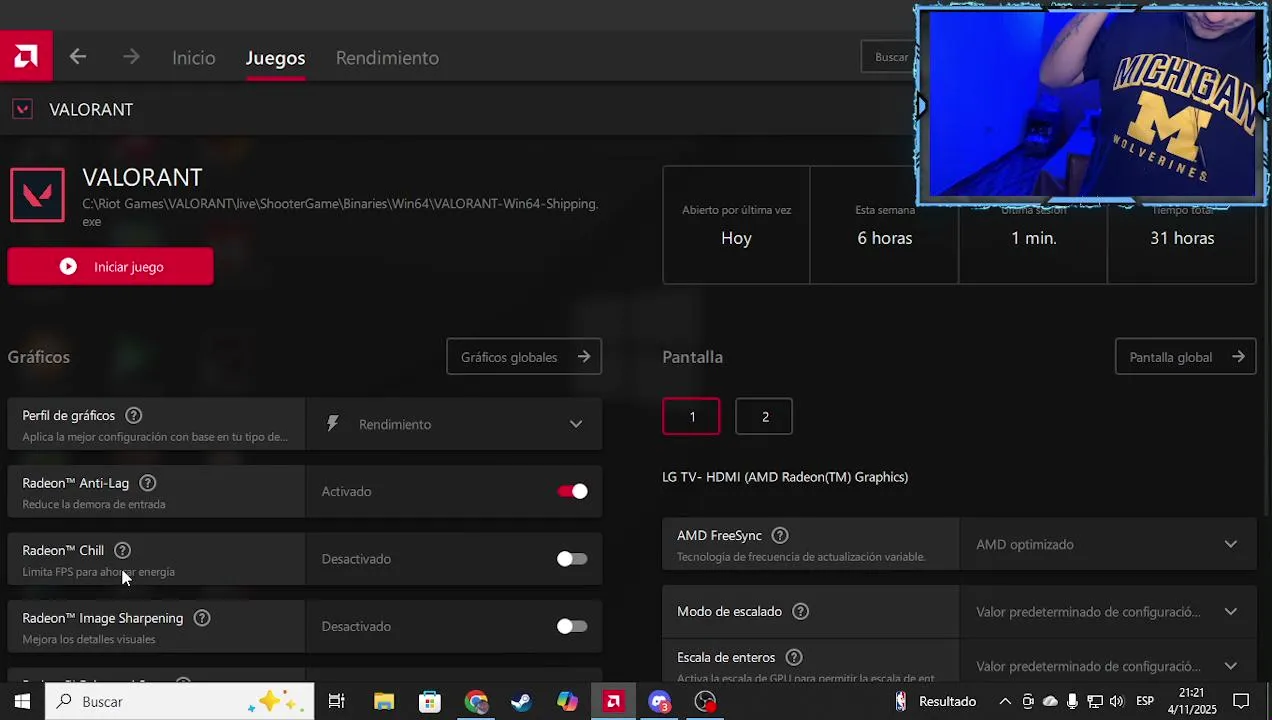Click the VALORANT executable path text
The height and width of the screenshot is (720, 1272).
point(340,212)
